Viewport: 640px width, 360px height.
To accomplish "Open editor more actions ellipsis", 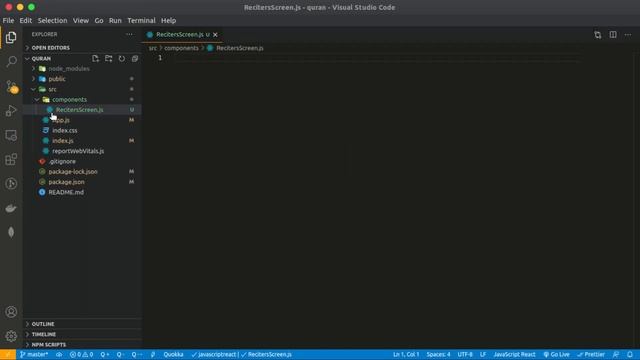I will coord(628,35).
